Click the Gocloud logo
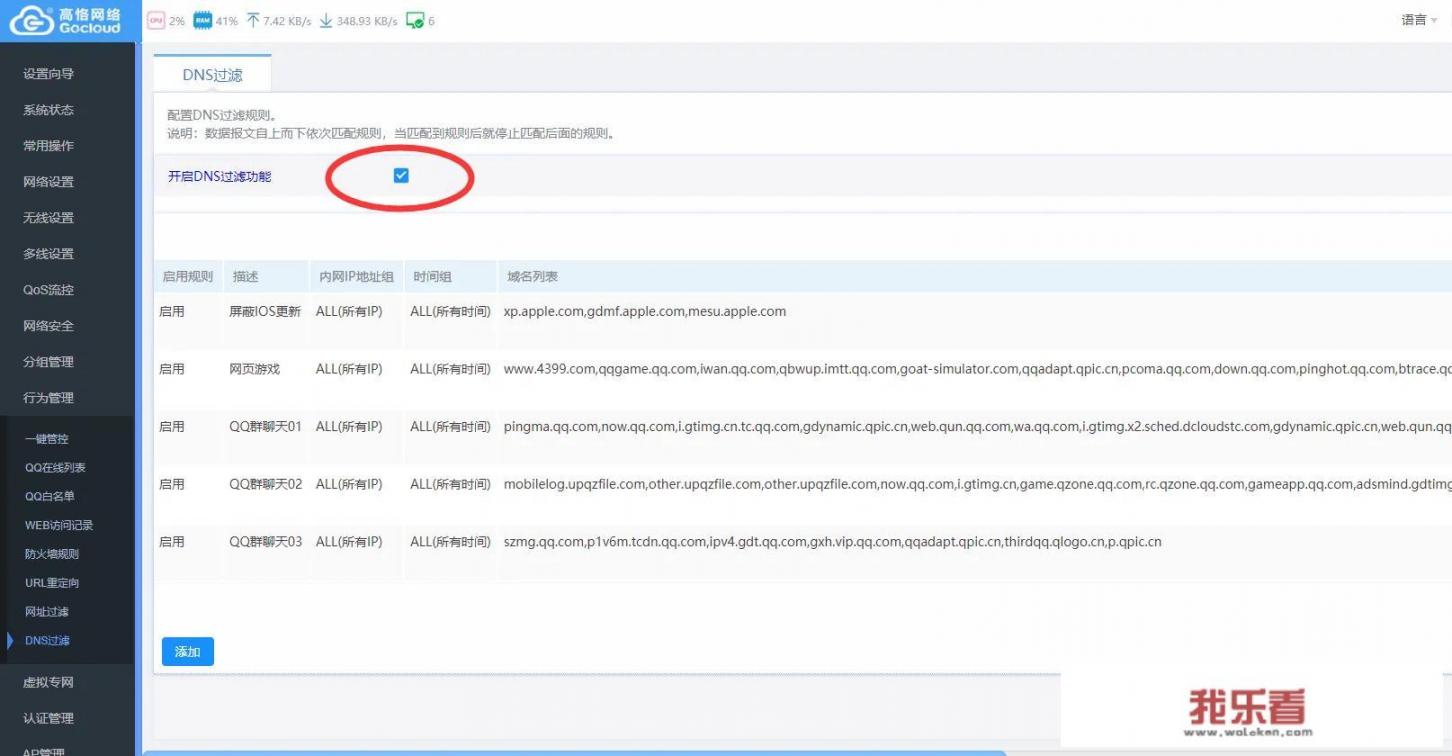 pos(66,20)
